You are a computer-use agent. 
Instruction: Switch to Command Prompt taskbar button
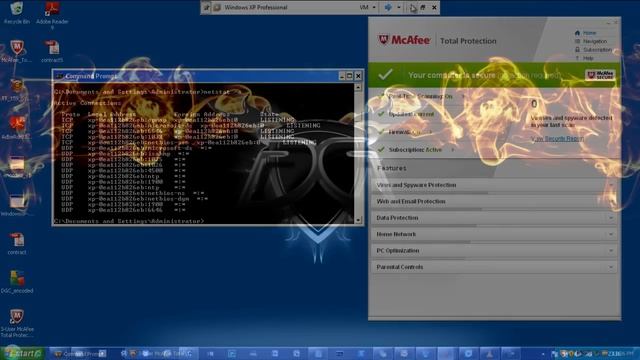81,354
